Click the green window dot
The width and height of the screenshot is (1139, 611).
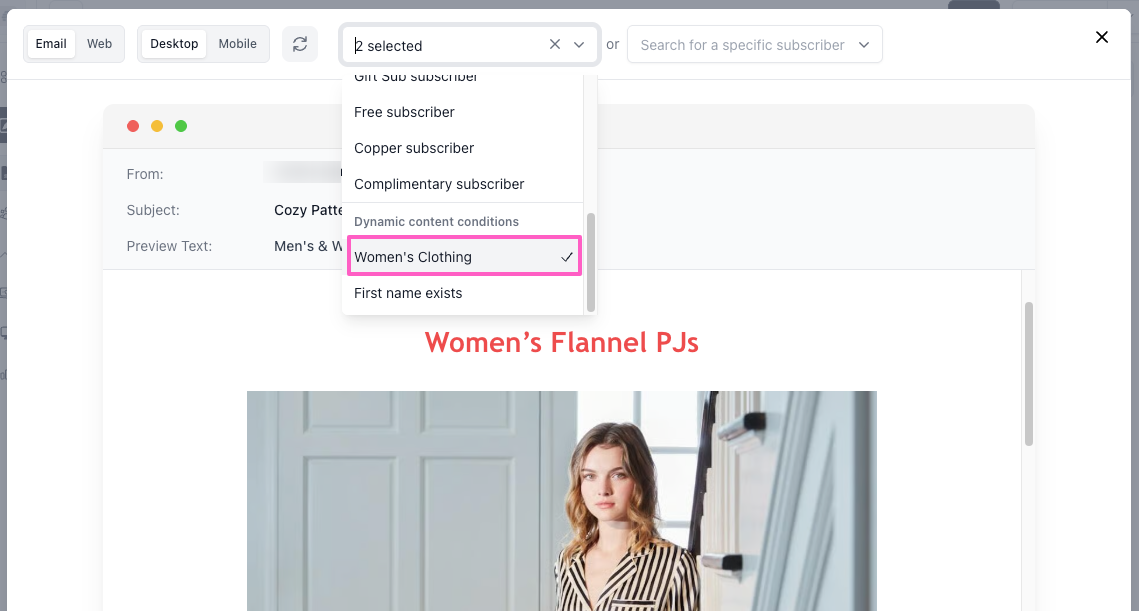click(x=181, y=126)
